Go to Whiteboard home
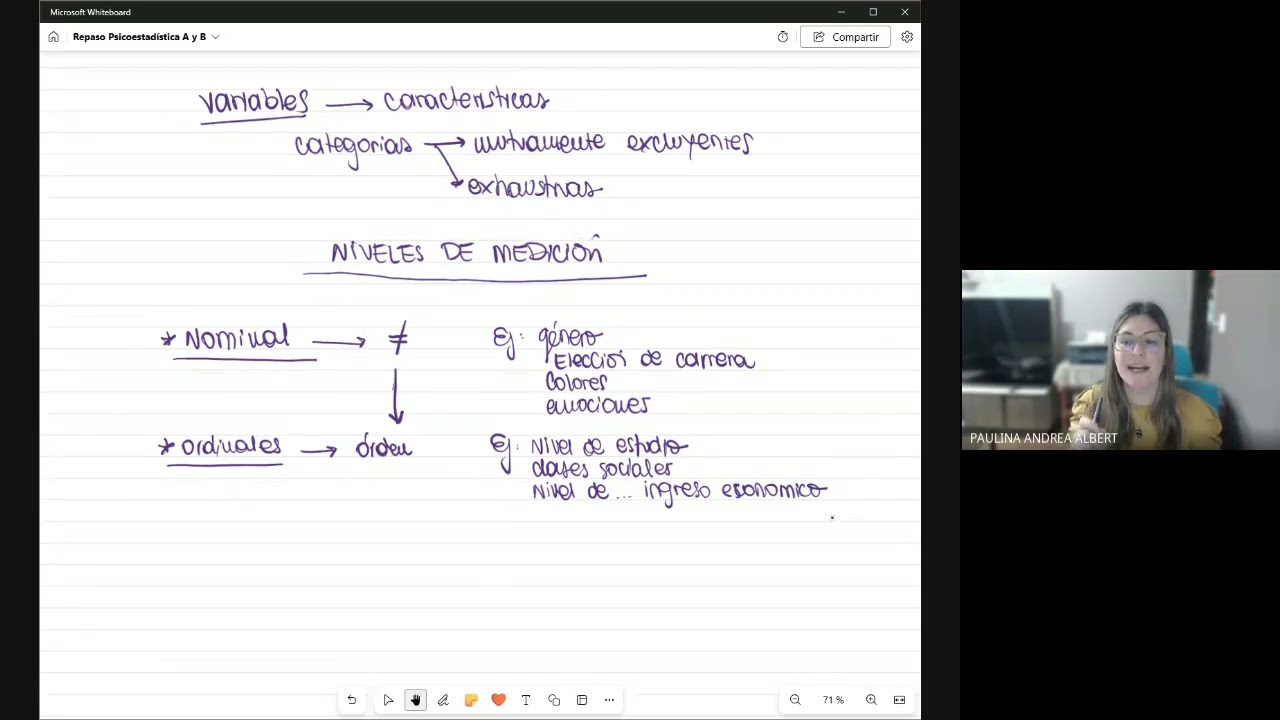 click(x=53, y=37)
